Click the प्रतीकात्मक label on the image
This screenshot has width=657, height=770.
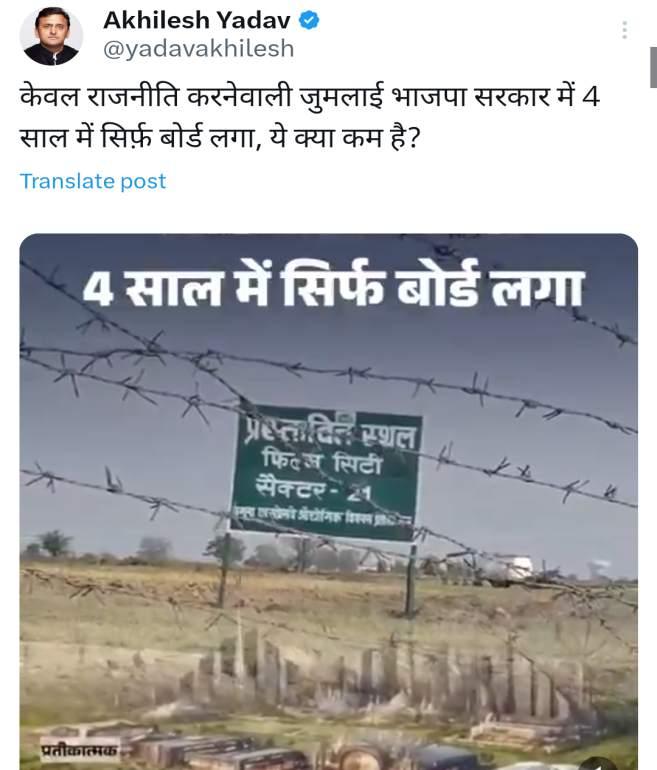click(79, 750)
